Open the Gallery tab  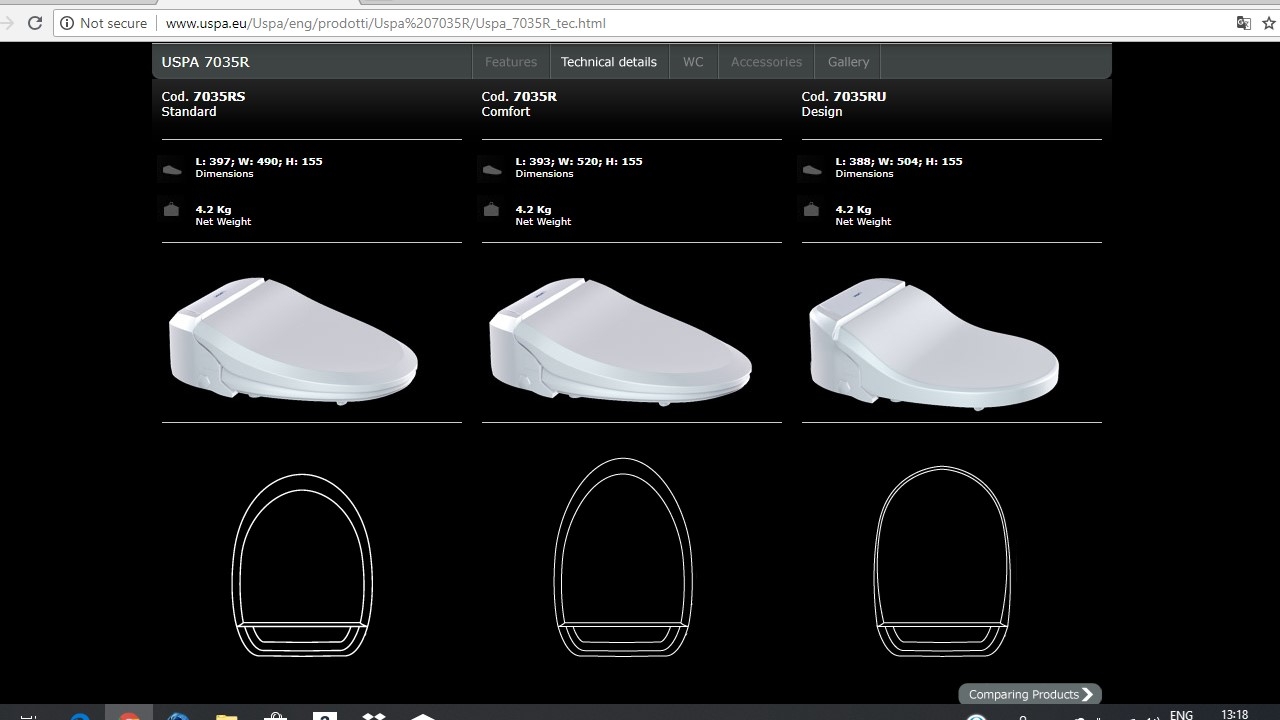[x=848, y=62]
